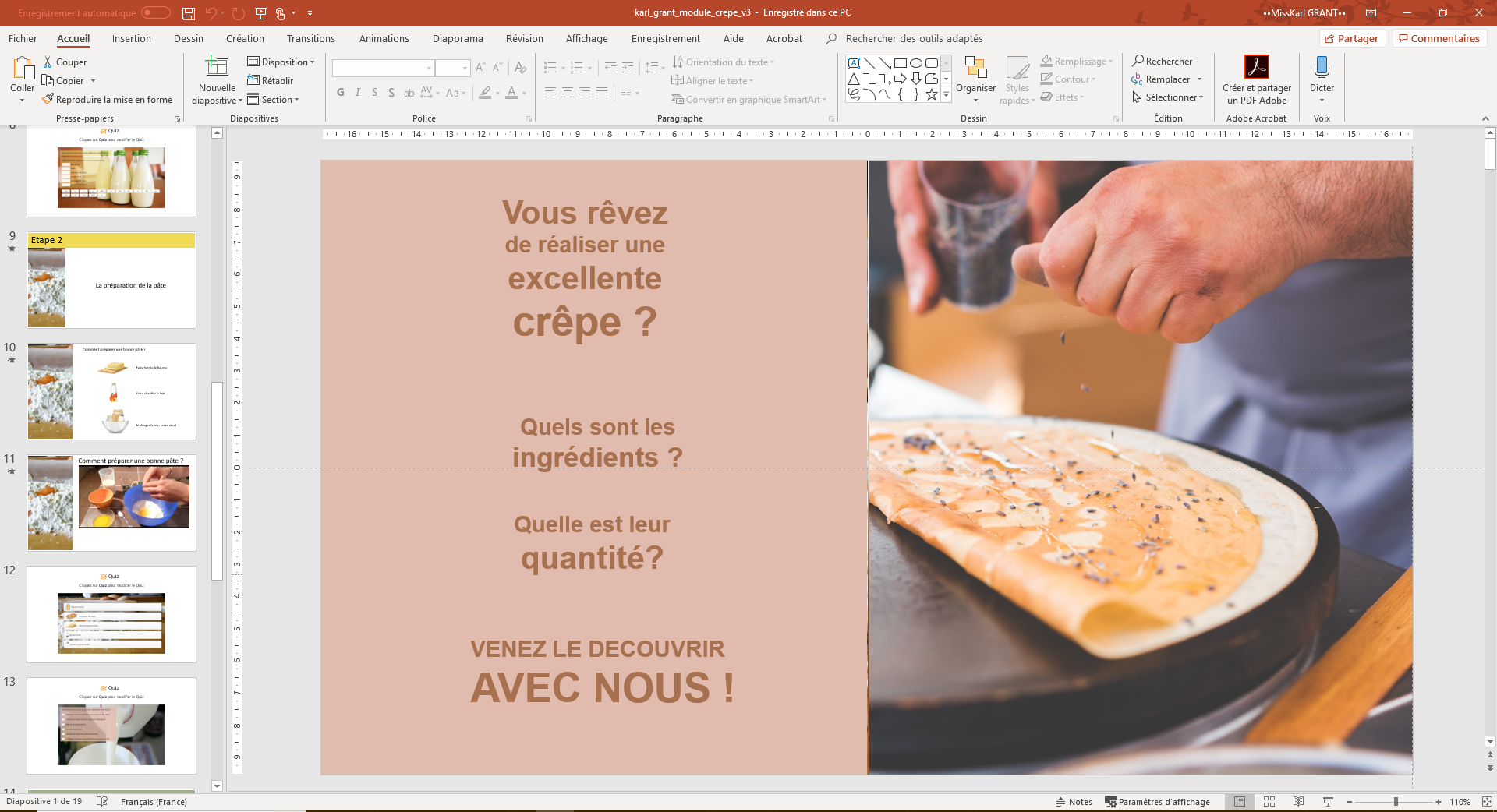This screenshot has width=1497, height=812.
Task: Switch to the Animations tab
Action: click(384, 38)
